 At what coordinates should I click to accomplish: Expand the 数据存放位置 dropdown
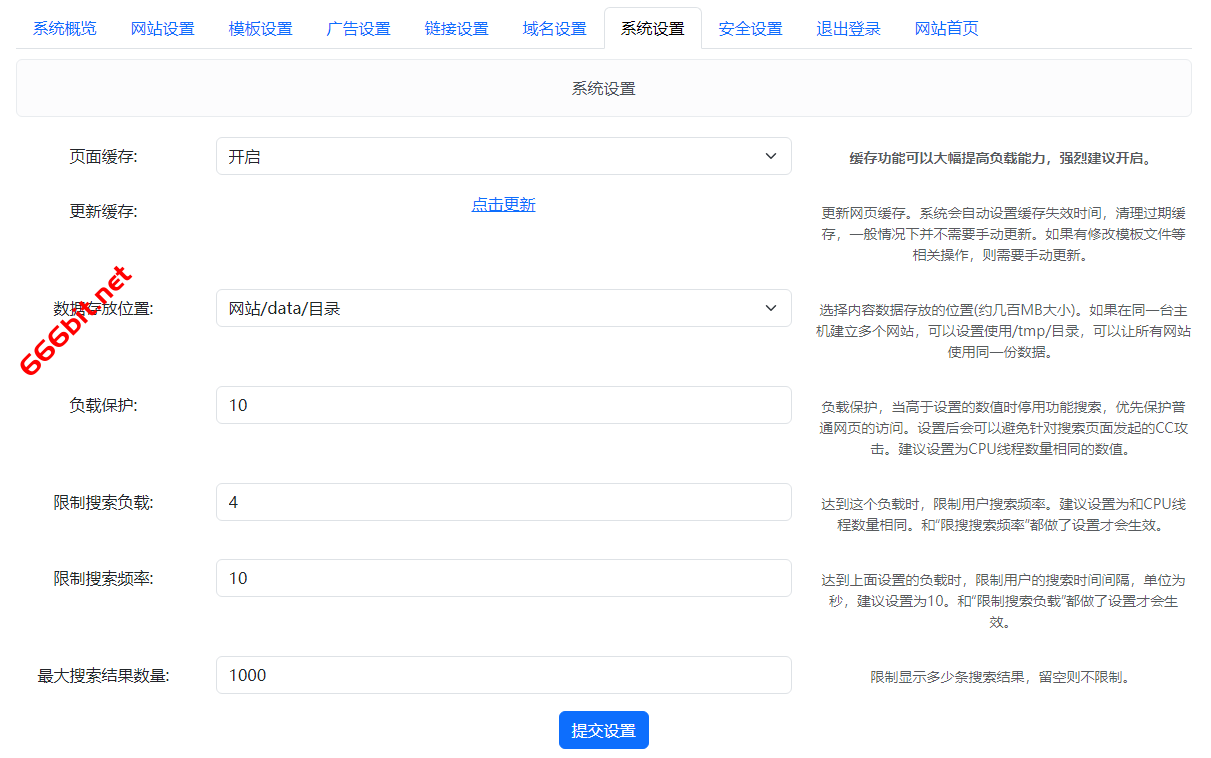click(x=503, y=308)
